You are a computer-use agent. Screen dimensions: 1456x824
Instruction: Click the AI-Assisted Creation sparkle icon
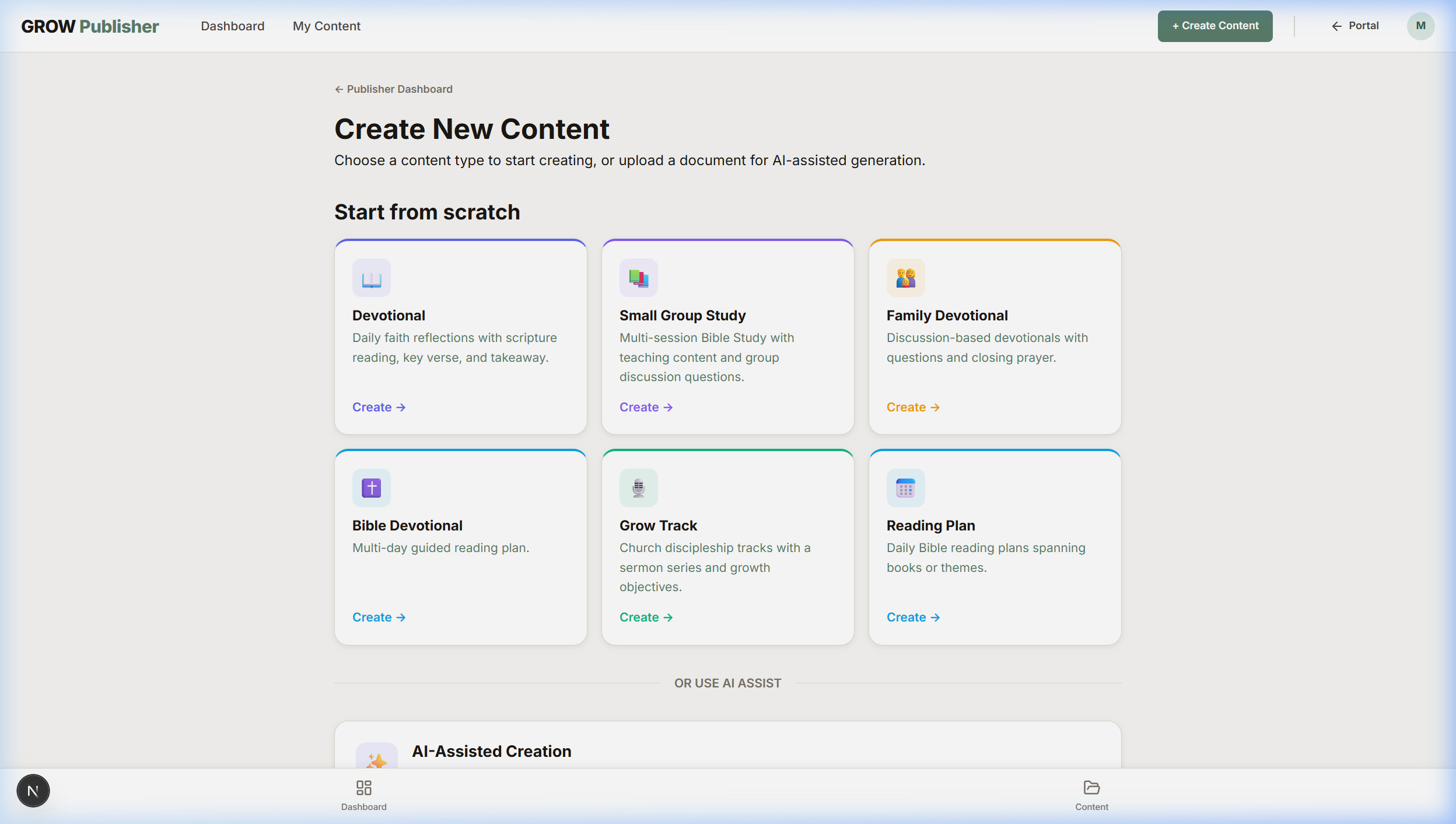pos(377,759)
